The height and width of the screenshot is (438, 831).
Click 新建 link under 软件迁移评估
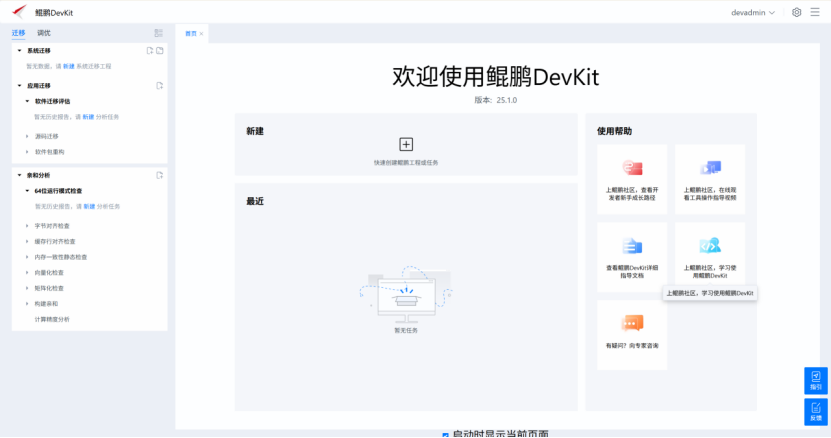click(x=88, y=117)
